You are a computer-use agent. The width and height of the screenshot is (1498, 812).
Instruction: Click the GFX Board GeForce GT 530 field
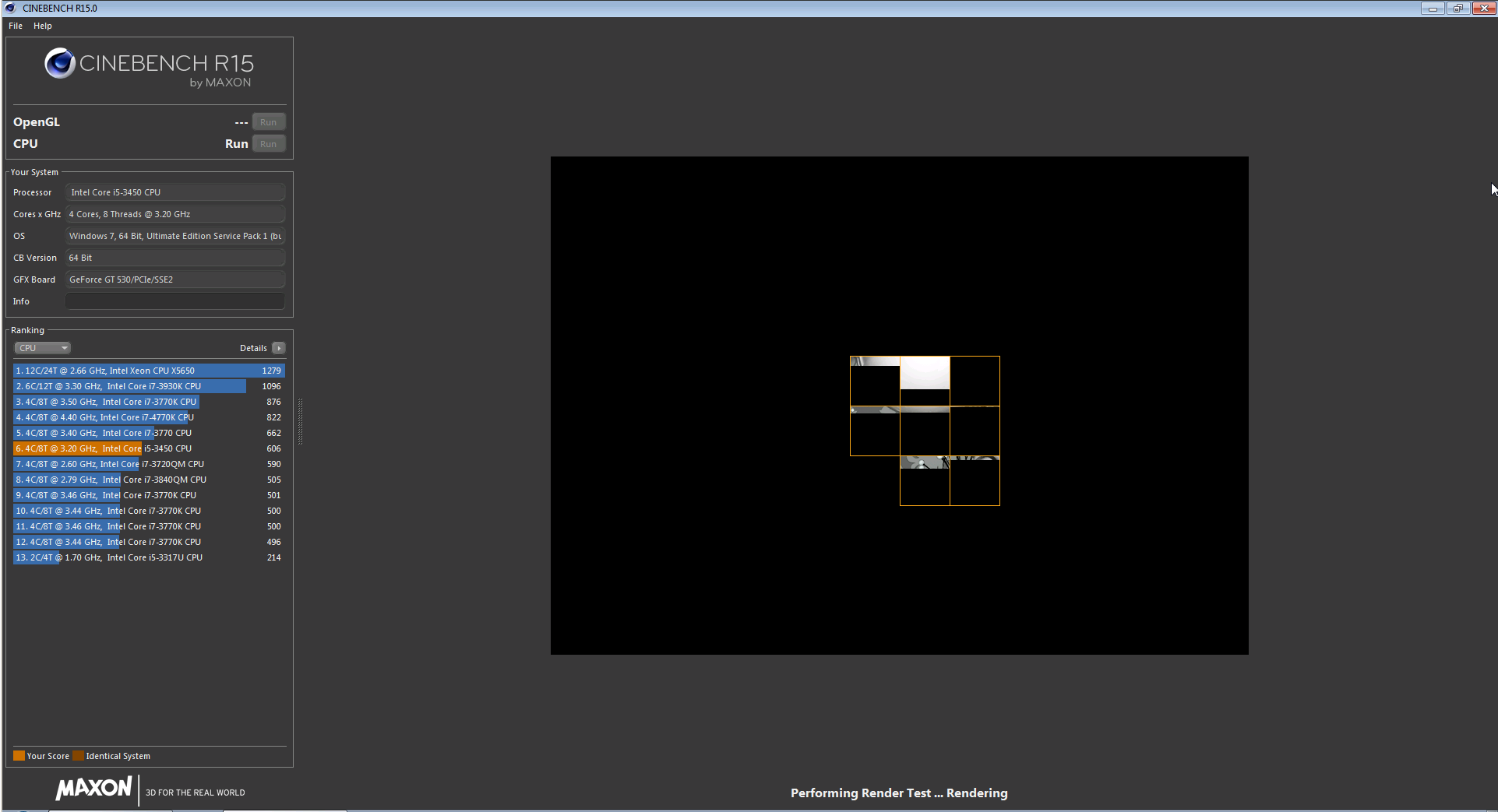coord(175,279)
